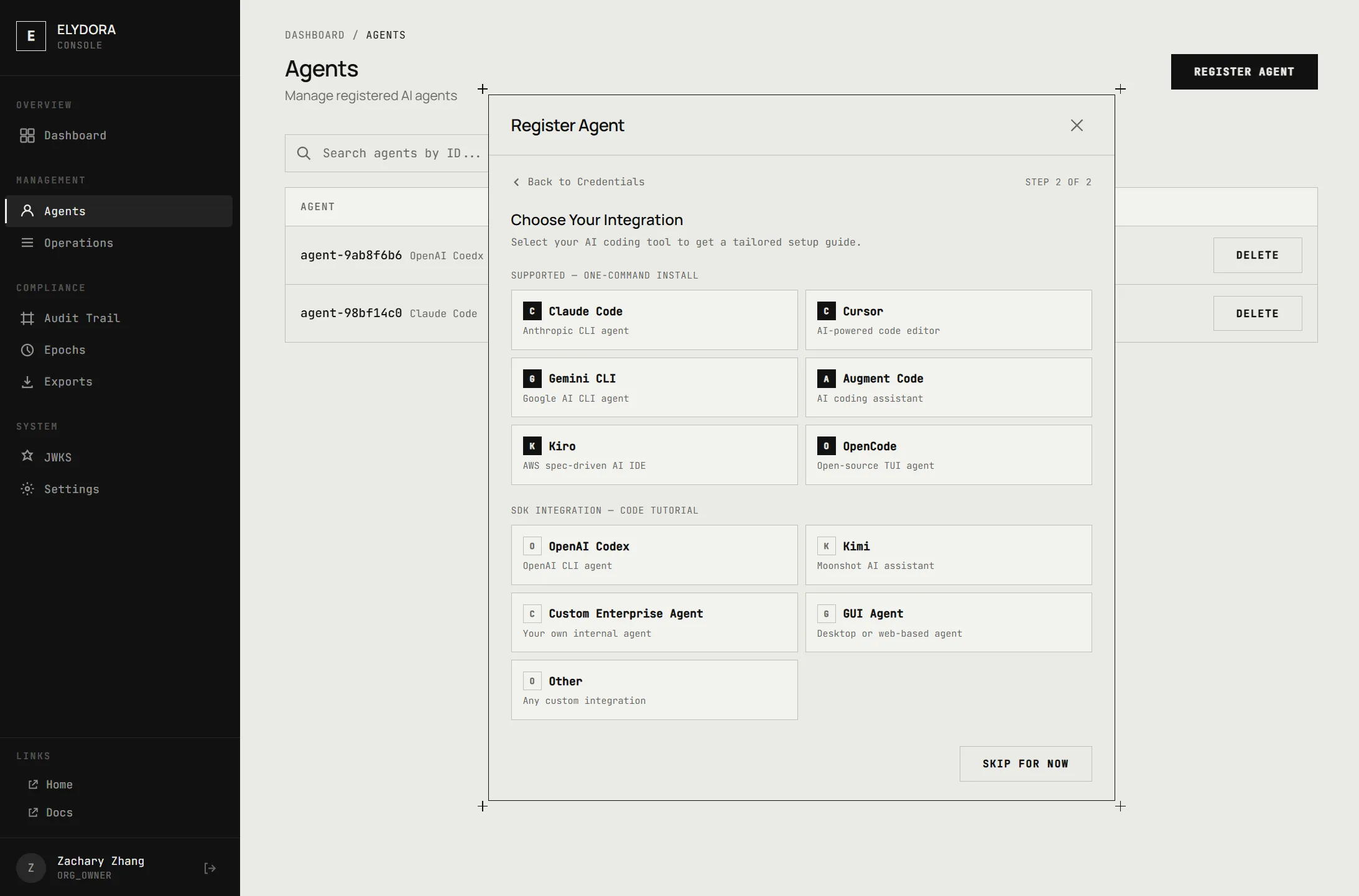
Task: Open Audit Trail via the hash icon
Action: tap(27, 318)
